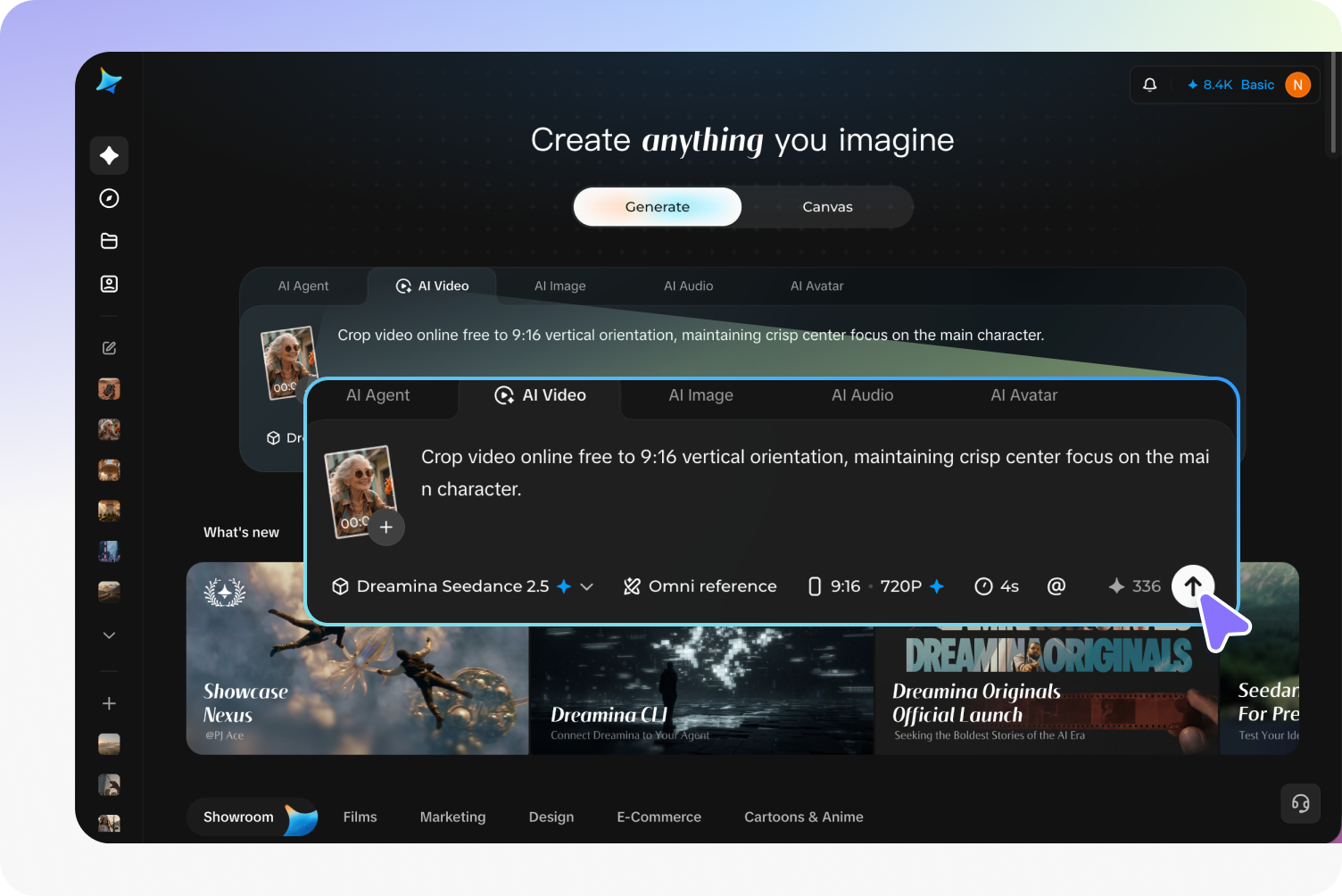Open the Showcase Nexus card
The width and height of the screenshot is (1342, 896).
click(357, 689)
